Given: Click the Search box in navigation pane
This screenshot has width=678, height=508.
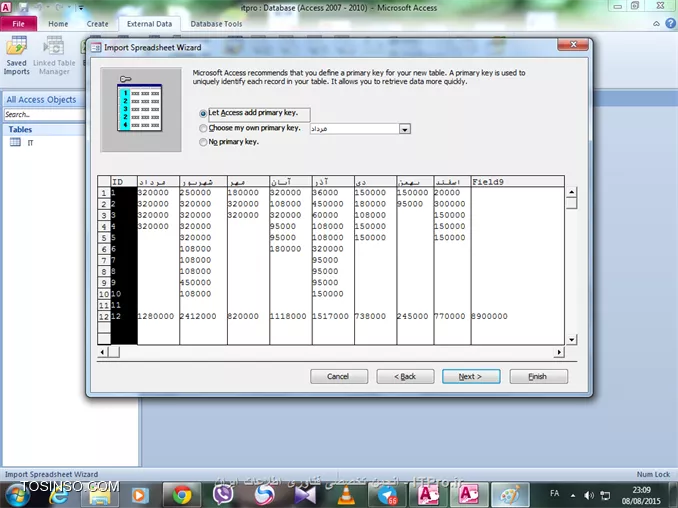Looking at the screenshot, I should (40, 115).
